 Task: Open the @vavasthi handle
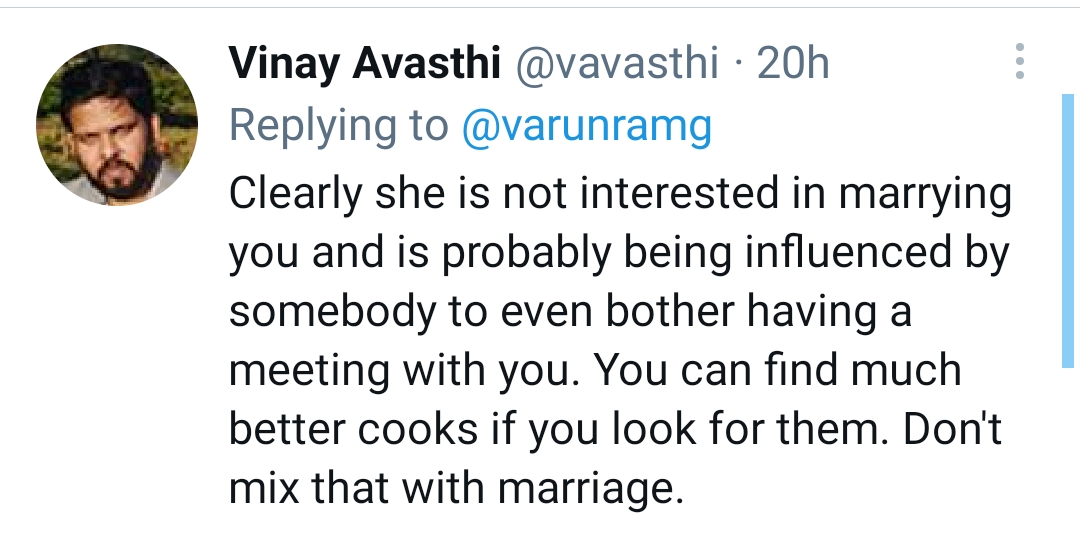617,63
